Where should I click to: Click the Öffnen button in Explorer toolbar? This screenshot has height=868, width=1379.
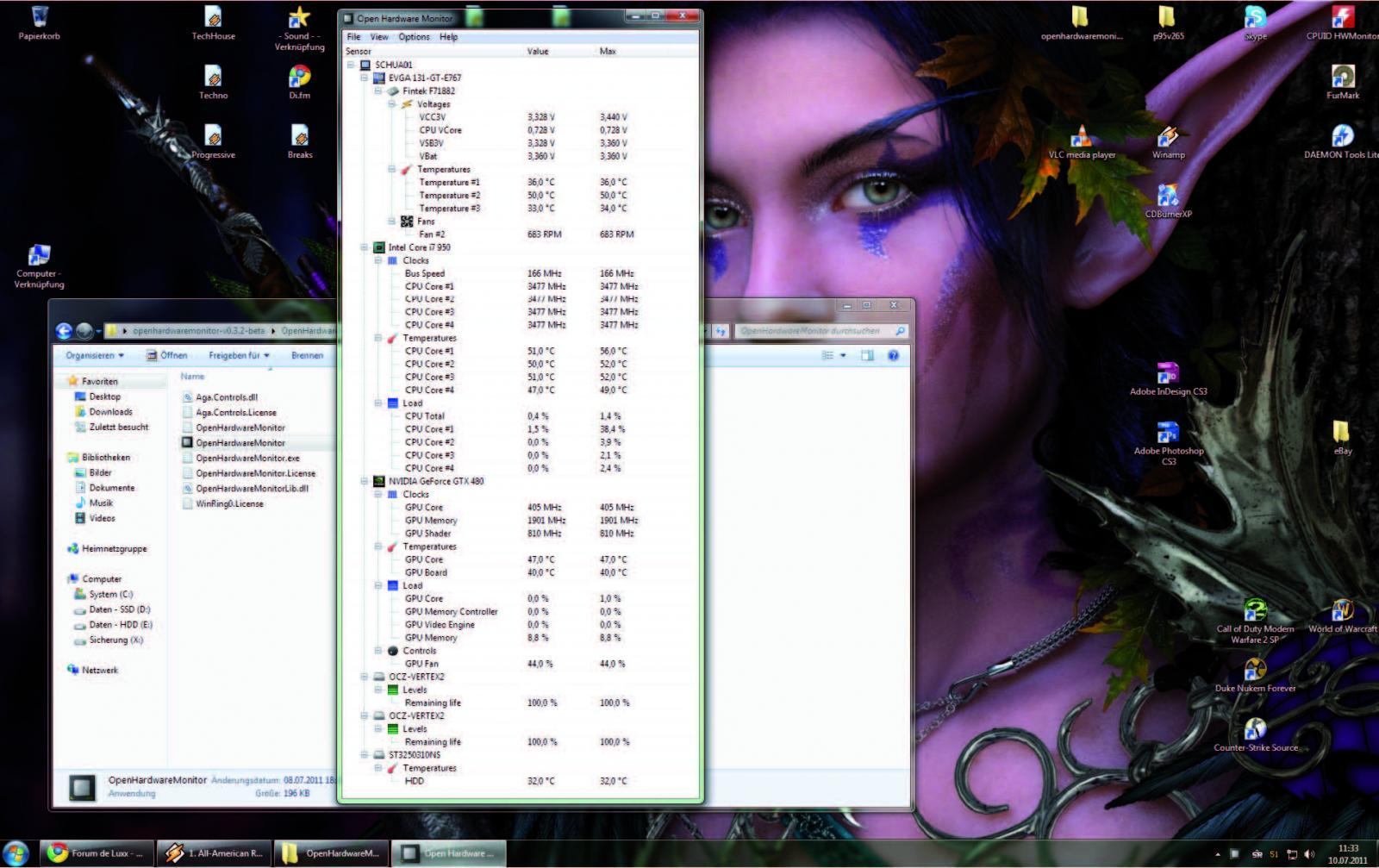point(167,355)
